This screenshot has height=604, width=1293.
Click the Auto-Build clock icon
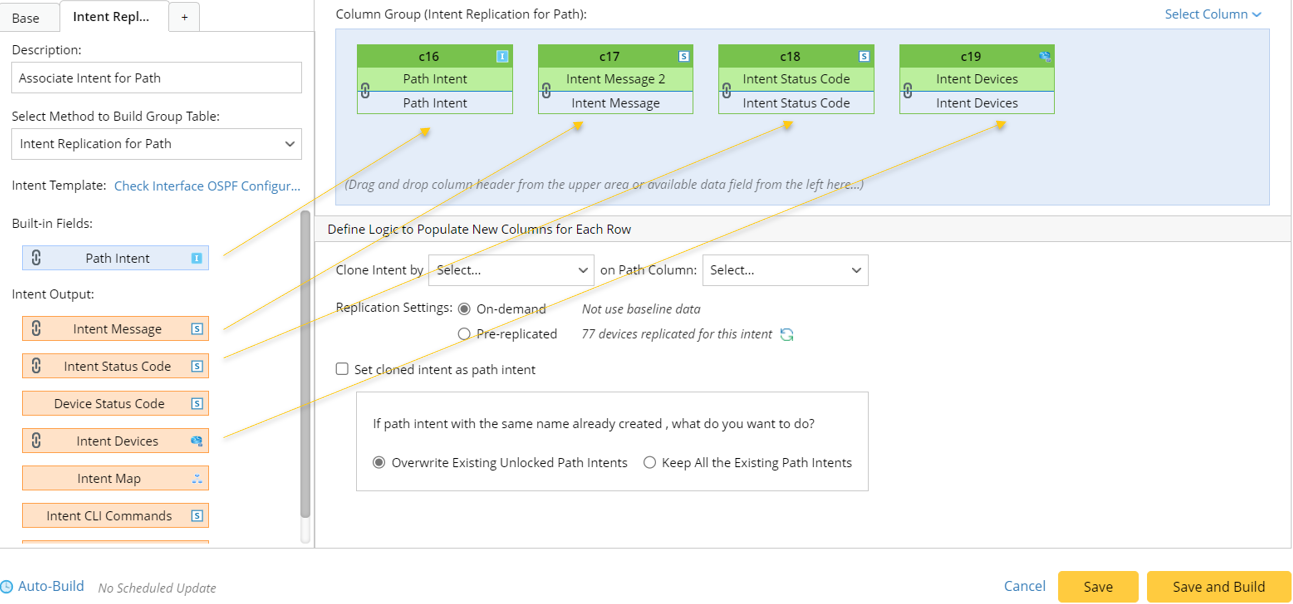[x=7, y=587]
